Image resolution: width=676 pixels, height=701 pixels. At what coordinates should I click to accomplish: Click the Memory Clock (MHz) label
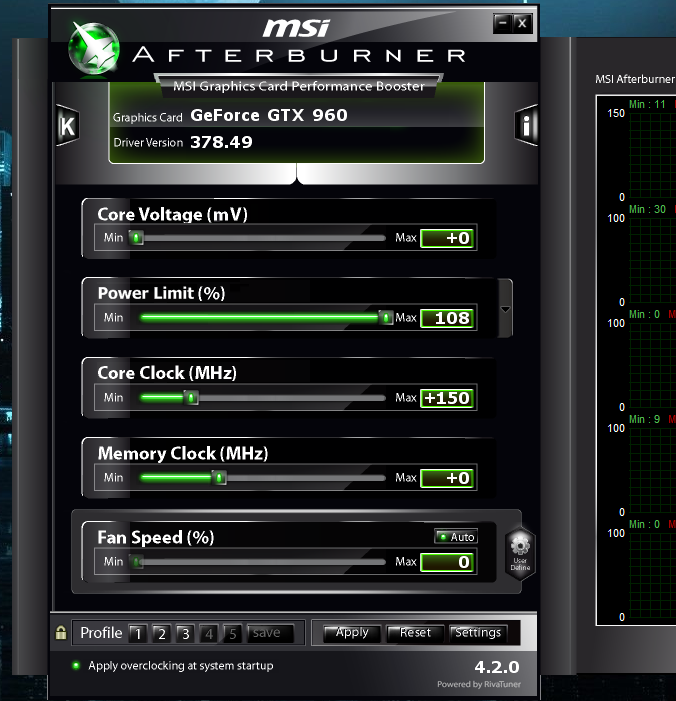pos(183,454)
